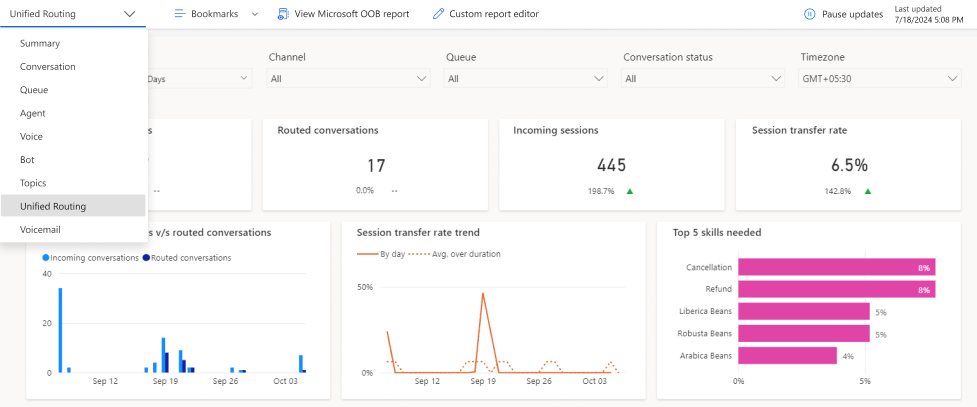Expand the Bookmarks chevron
The width and height of the screenshot is (977, 407).
(x=254, y=14)
